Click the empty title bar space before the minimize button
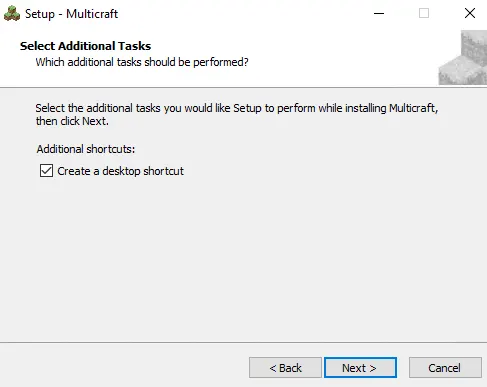Screen dimensions: 487x387 coord(243,14)
